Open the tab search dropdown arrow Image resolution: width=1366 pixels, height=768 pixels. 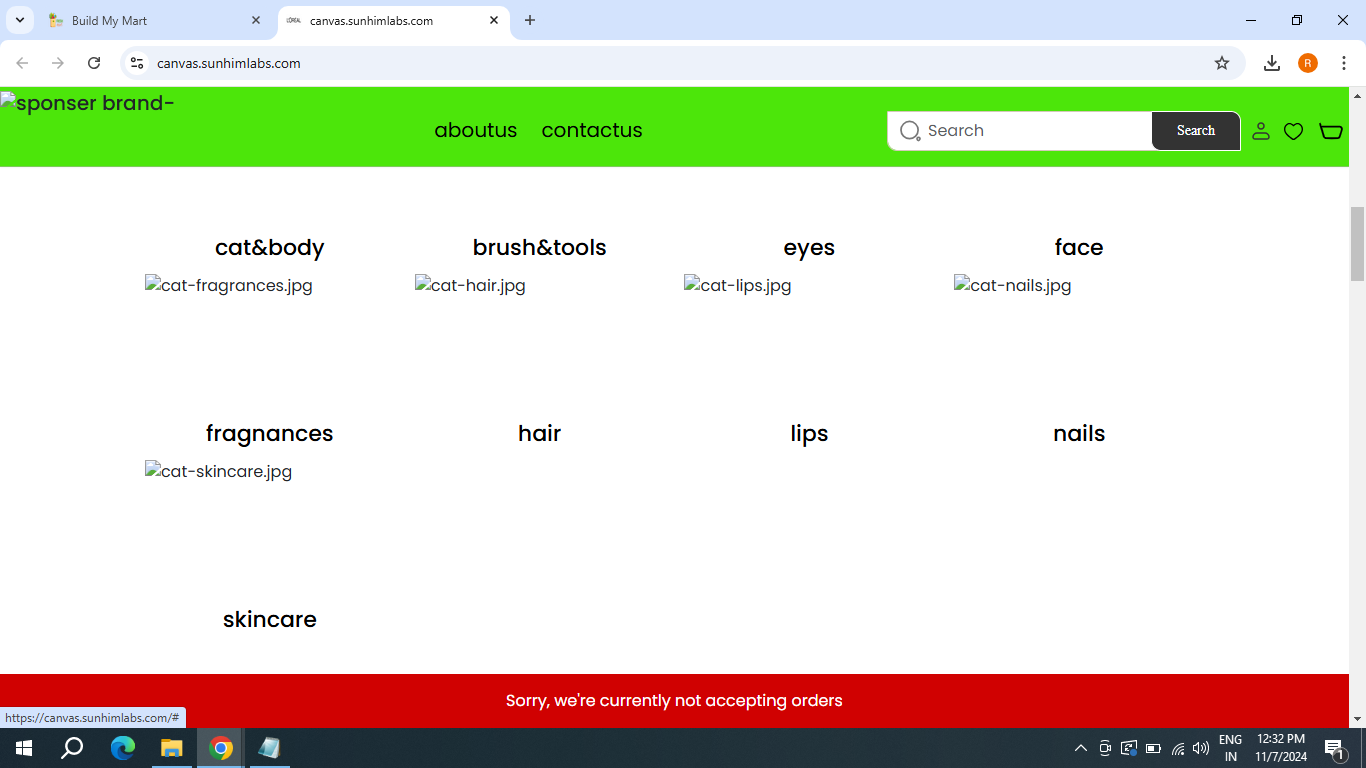19,20
